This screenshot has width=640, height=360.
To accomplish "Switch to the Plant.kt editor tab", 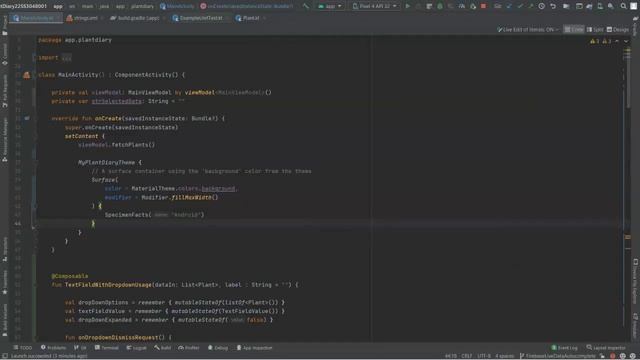I will click(x=251, y=18).
